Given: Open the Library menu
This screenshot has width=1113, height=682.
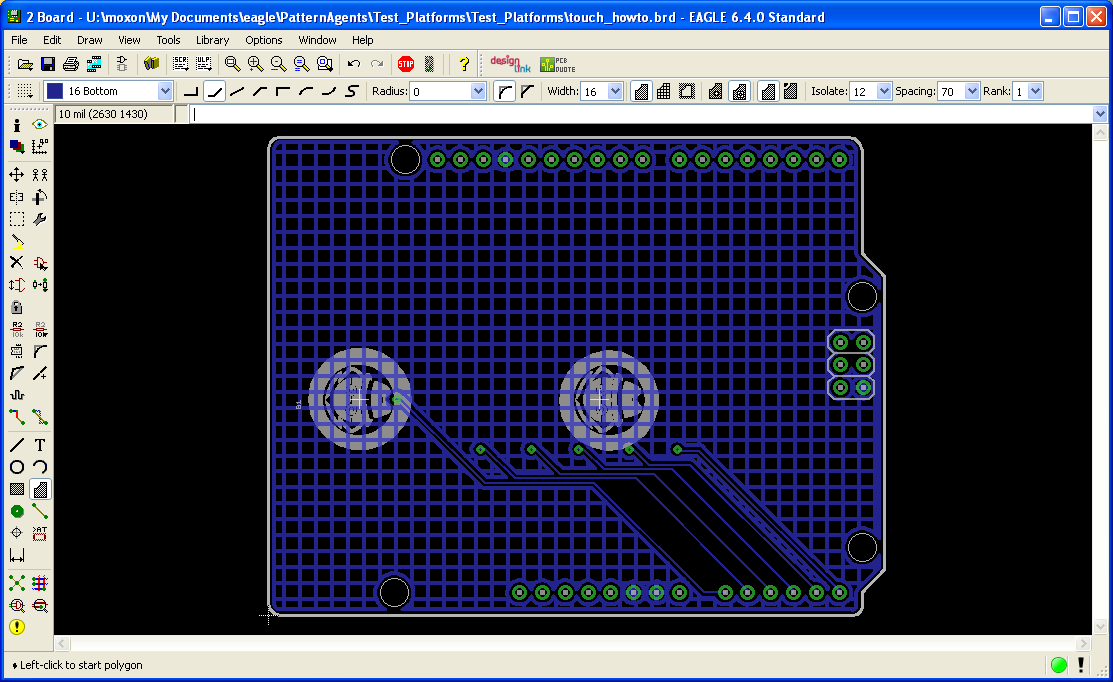Looking at the screenshot, I should pyautogui.click(x=212, y=40).
